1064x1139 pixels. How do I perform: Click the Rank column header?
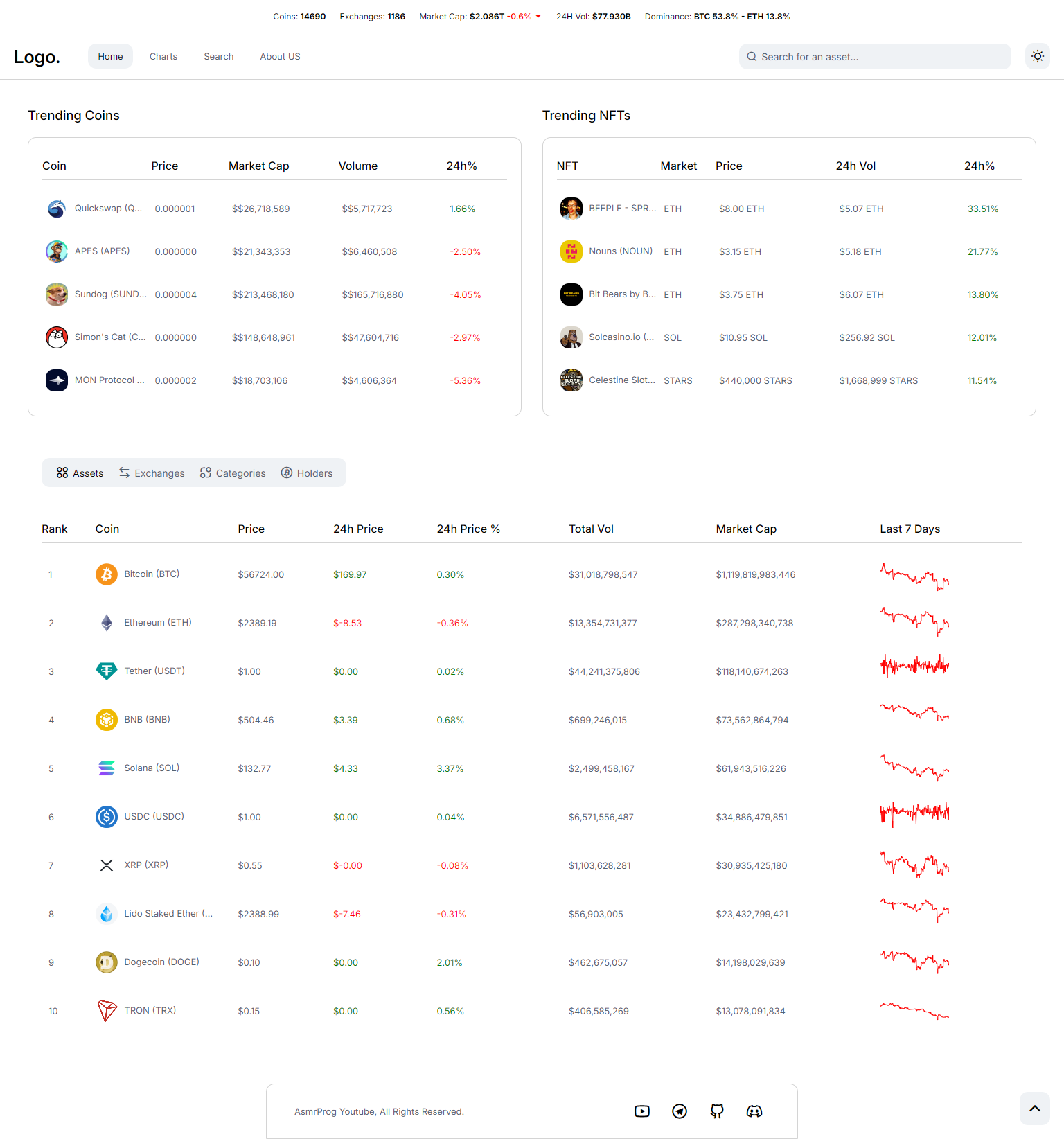click(x=55, y=529)
